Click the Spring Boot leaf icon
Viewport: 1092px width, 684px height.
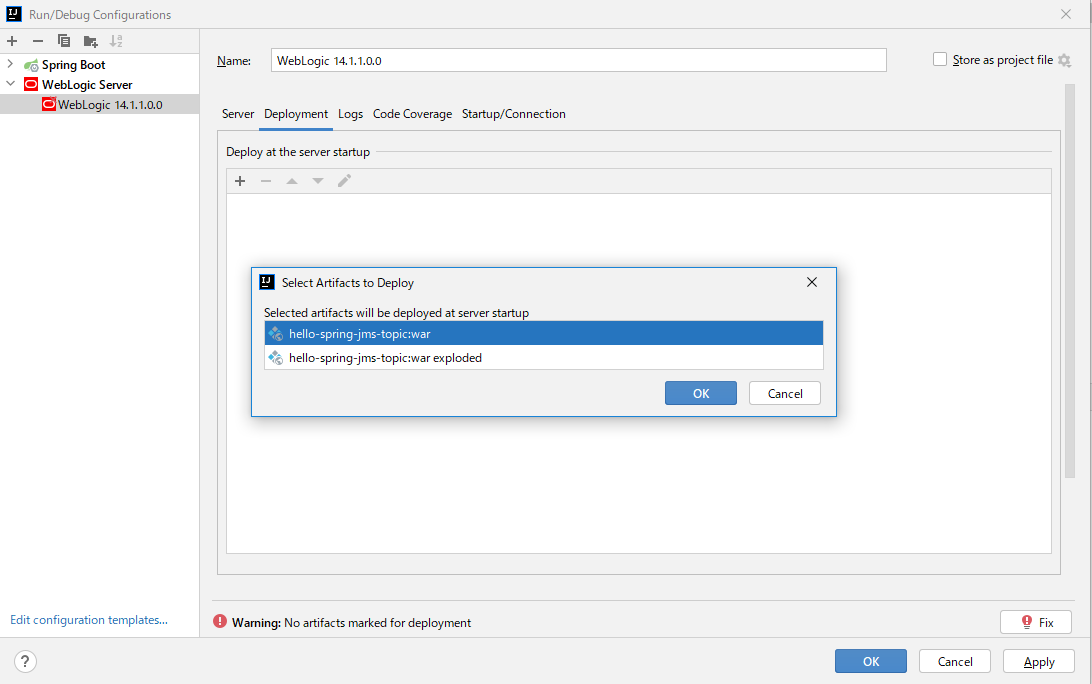click(31, 65)
